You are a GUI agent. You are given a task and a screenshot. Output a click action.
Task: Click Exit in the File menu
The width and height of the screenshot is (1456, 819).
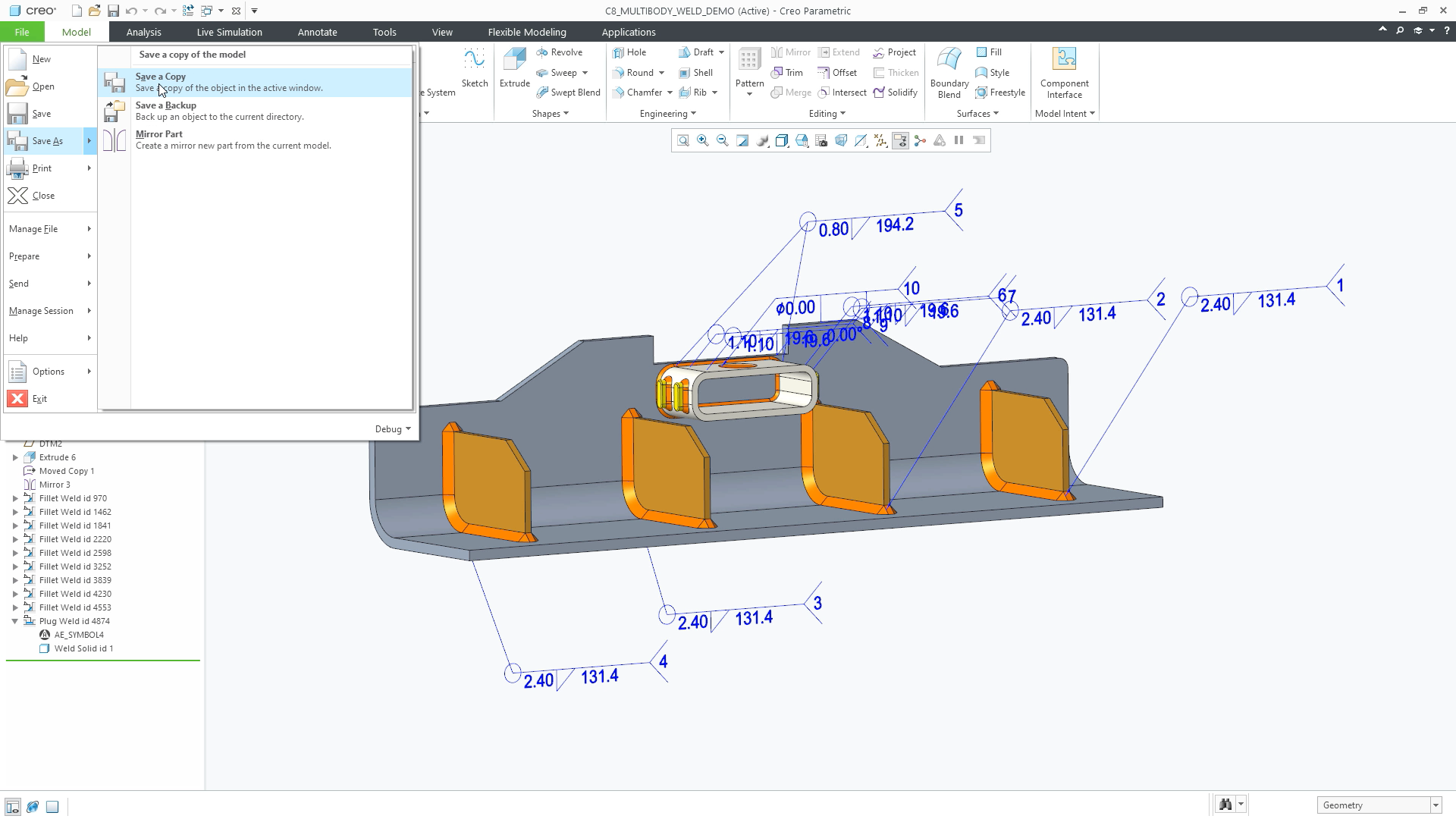click(50, 399)
